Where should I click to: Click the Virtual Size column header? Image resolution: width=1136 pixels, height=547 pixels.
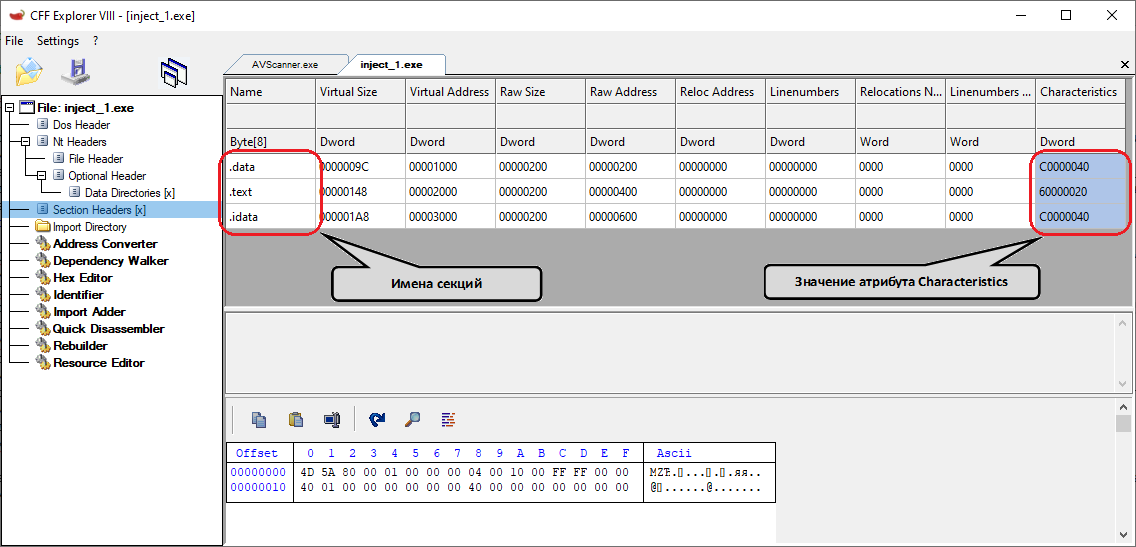pos(360,92)
